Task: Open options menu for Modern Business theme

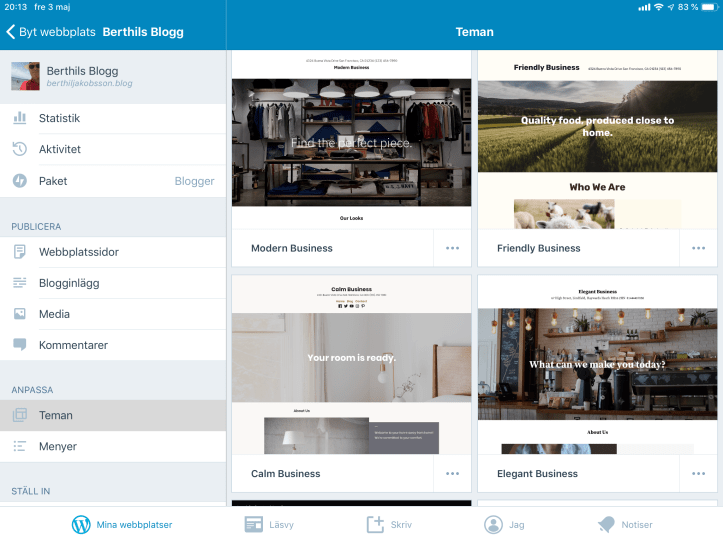Action: click(452, 248)
